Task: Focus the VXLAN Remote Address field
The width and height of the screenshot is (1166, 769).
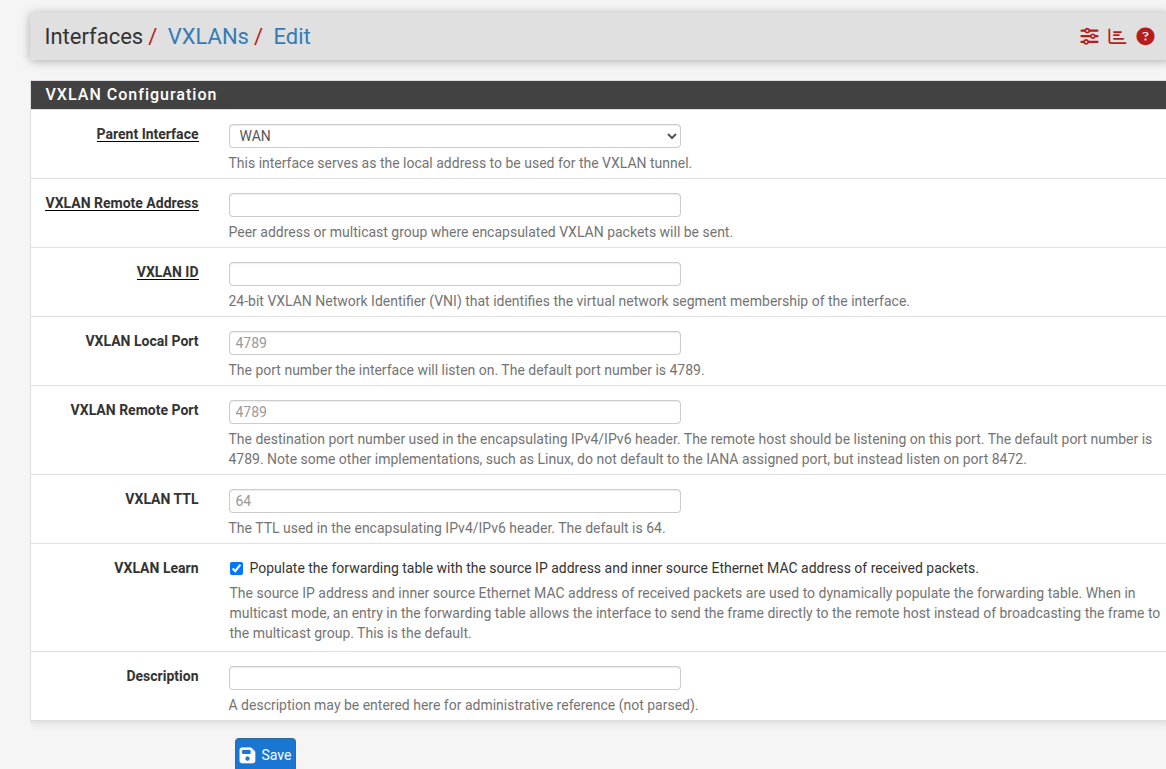Action: pyautogui.click(x=454, y=205)
